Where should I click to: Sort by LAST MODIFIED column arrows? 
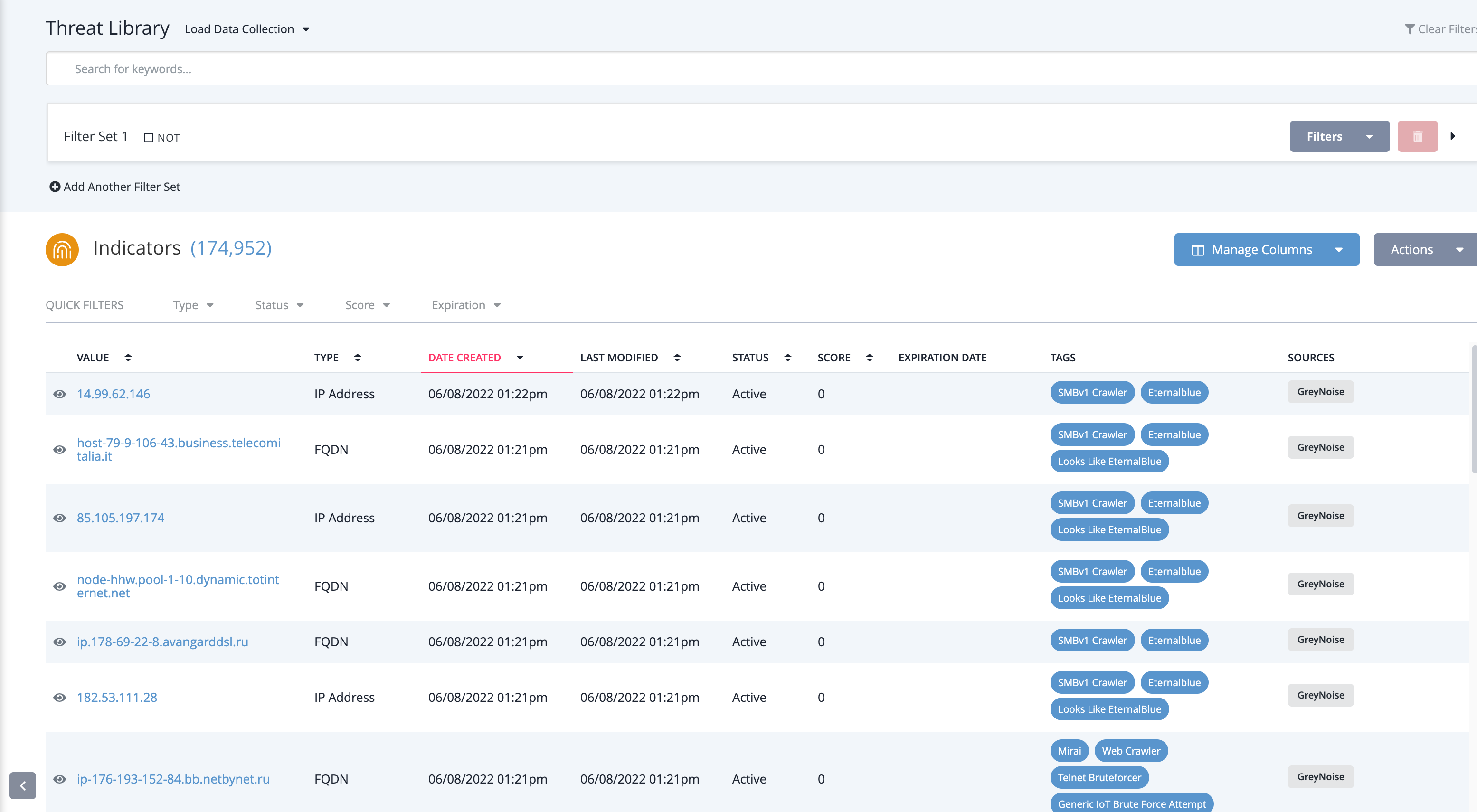tap(677, 358)
